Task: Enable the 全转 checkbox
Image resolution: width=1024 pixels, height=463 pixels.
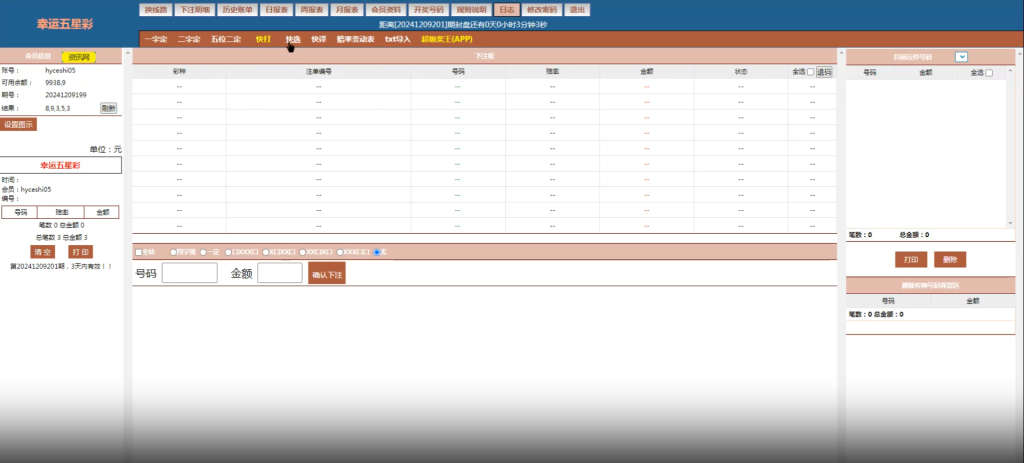Action: tap(138, 252)
